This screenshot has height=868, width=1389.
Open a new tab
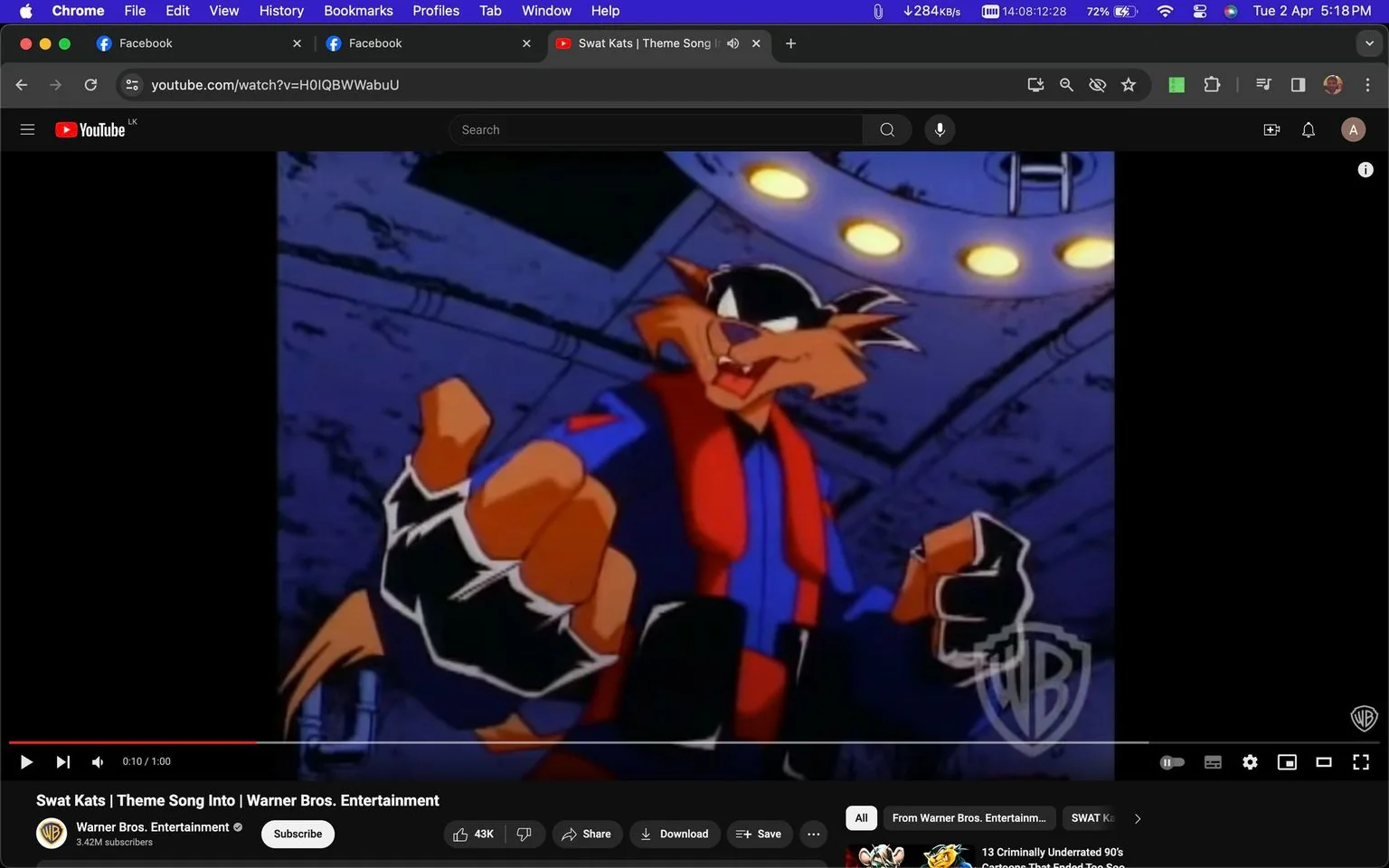[790, 43]
